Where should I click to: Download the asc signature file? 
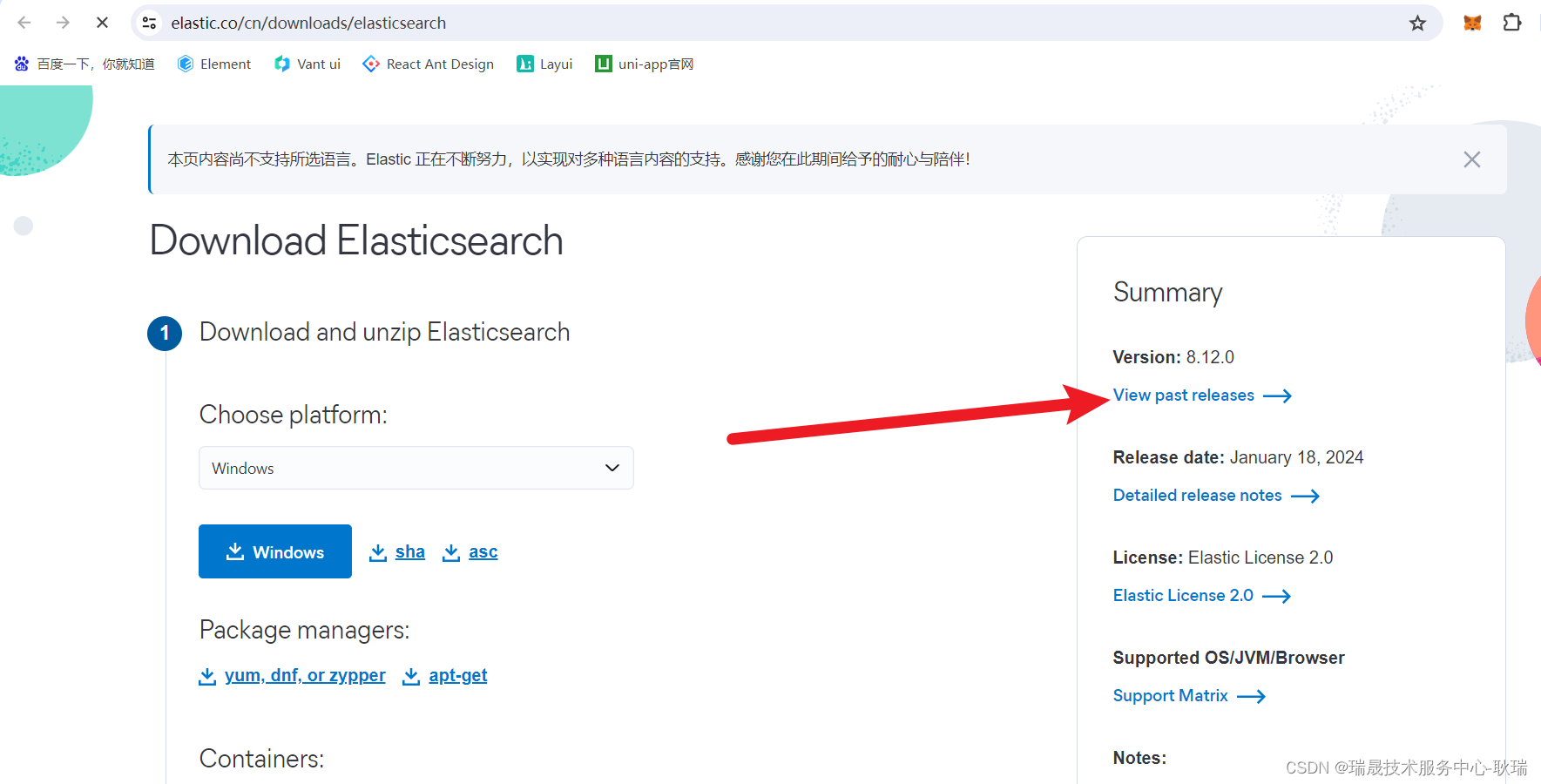coord(470,552)
